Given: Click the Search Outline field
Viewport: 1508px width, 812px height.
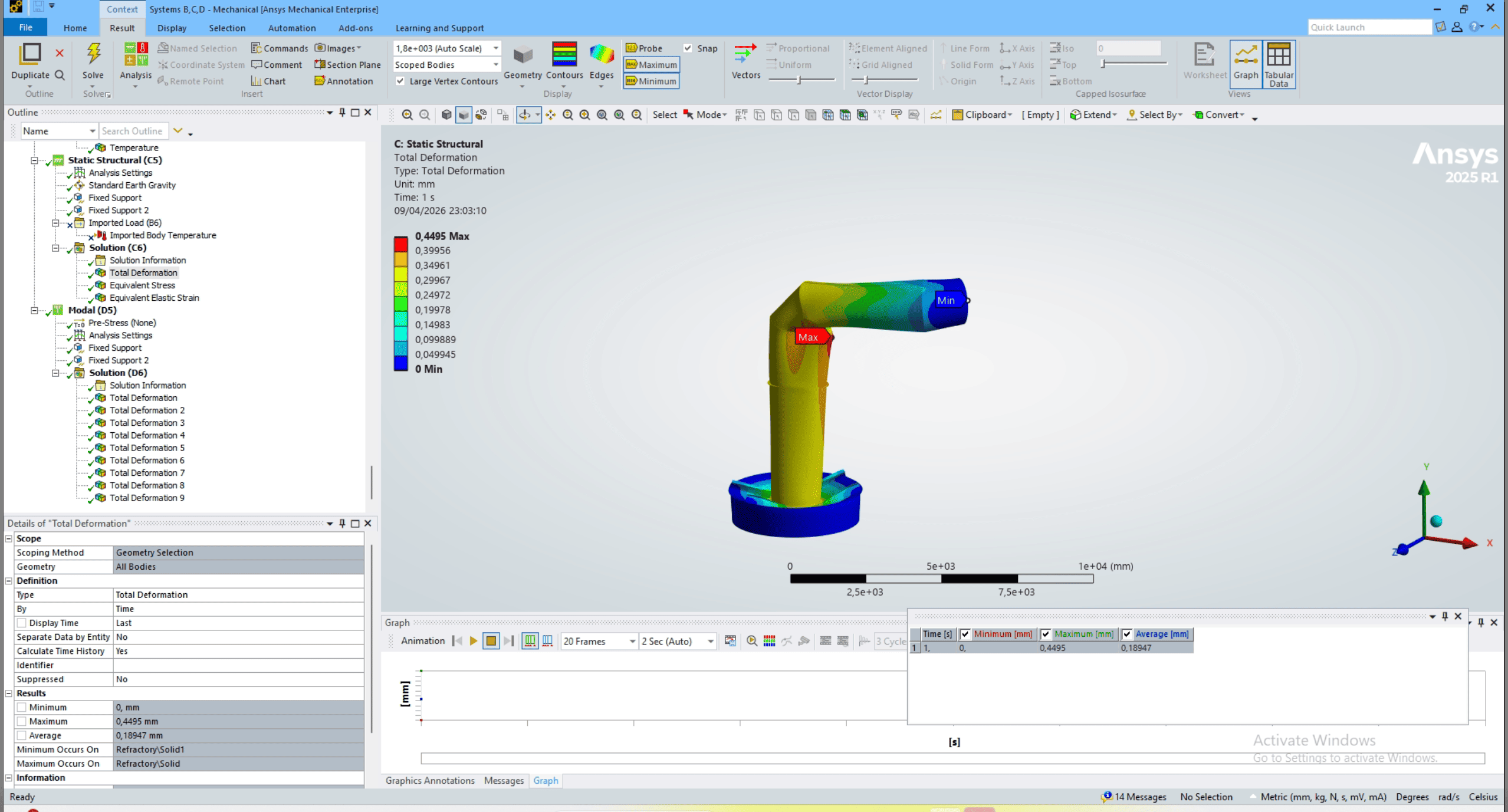Looking at the screenshot, I should pyautogui.click(x=133, y=131).
